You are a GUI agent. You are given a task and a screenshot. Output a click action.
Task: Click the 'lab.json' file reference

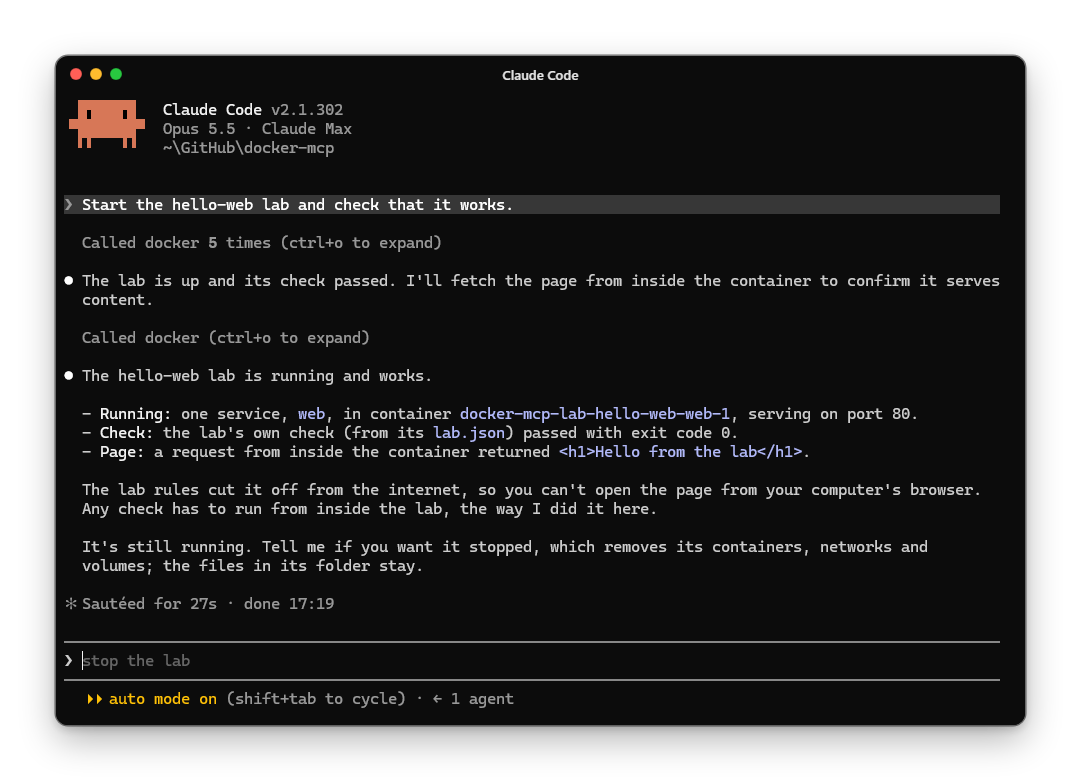(469, 433)
